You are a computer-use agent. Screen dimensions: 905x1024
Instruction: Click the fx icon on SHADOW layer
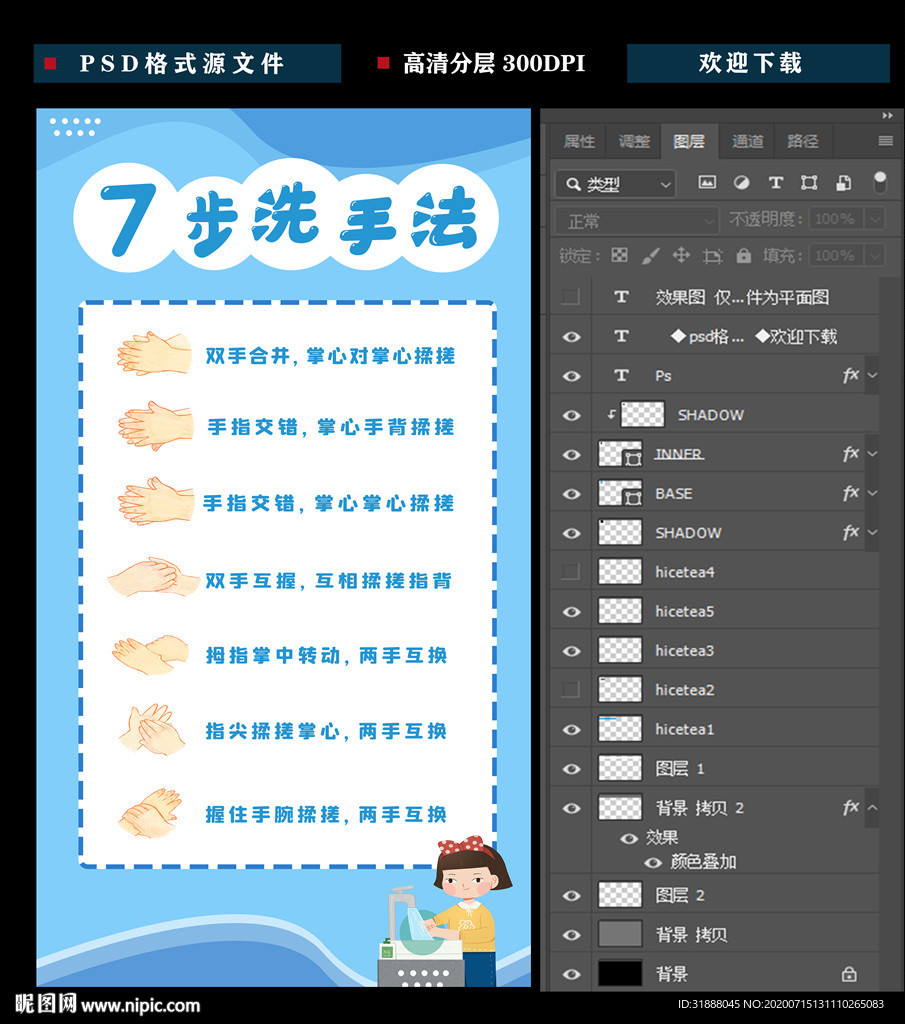coord(850,533)
